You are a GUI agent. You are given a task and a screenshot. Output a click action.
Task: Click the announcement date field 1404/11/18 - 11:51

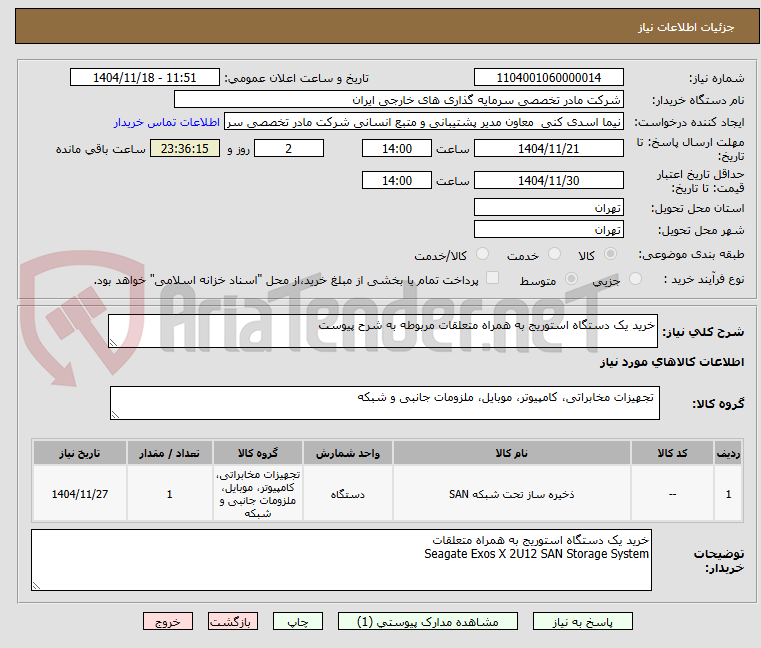click(x=145, y=78)
